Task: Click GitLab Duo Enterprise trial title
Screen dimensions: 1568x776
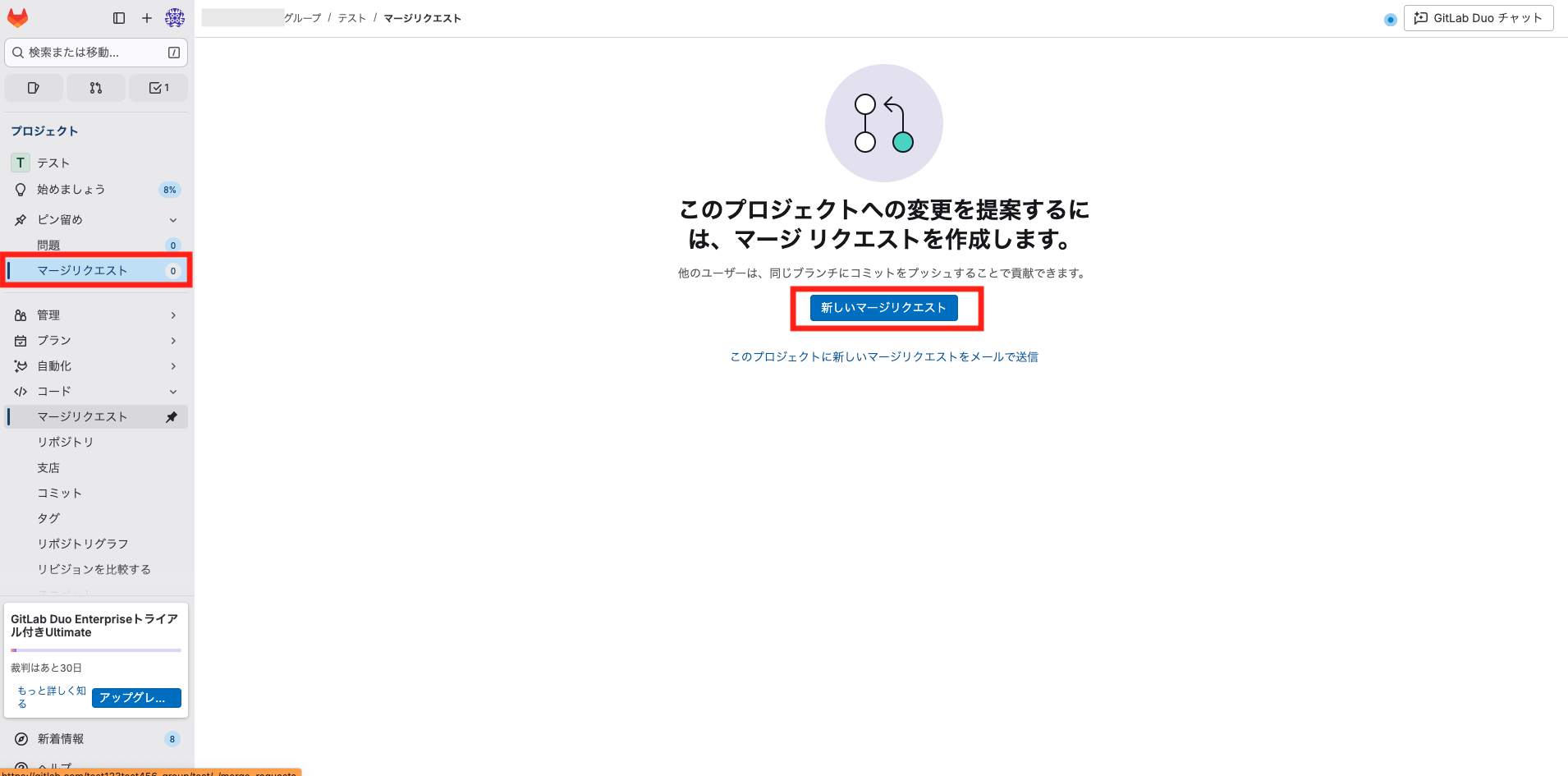Action: click(94, 626)
